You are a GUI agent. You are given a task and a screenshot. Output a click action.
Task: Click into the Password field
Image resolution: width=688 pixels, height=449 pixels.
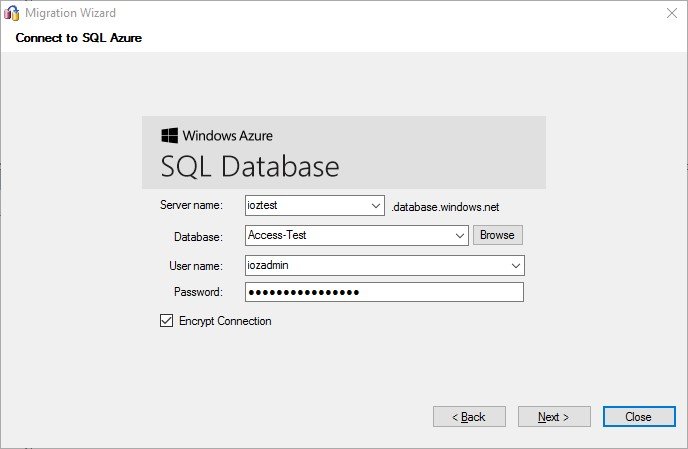tap(384, 292)
